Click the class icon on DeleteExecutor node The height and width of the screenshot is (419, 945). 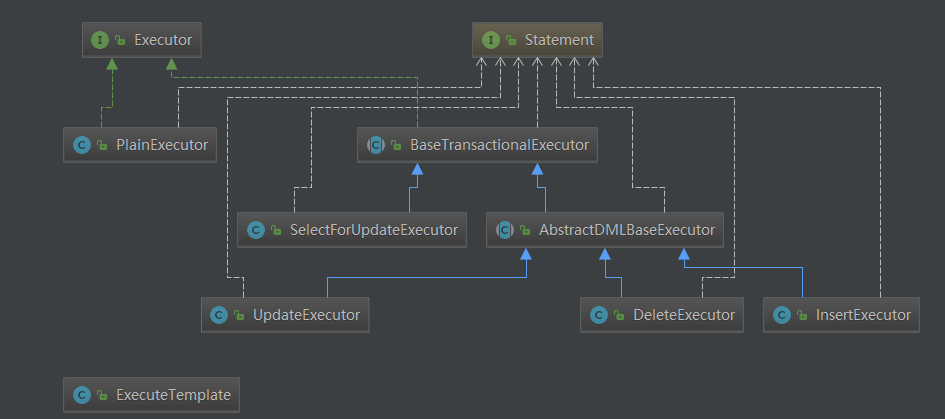[598, 315]
